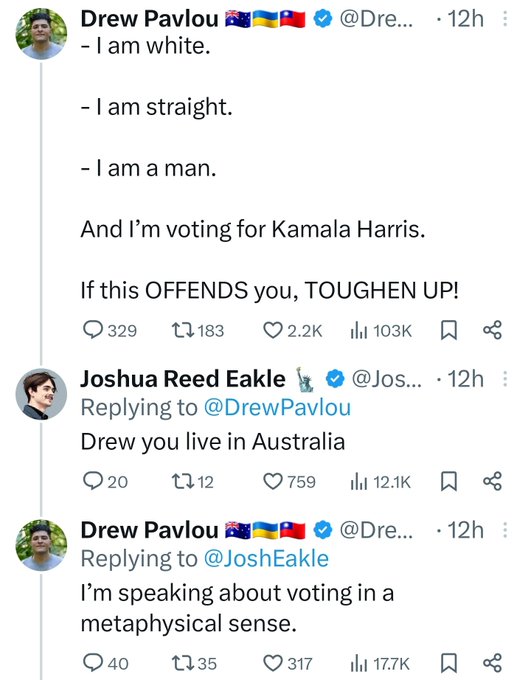
Task: Like the tweet with 2.2K likes
Action: tap(293, 330)
